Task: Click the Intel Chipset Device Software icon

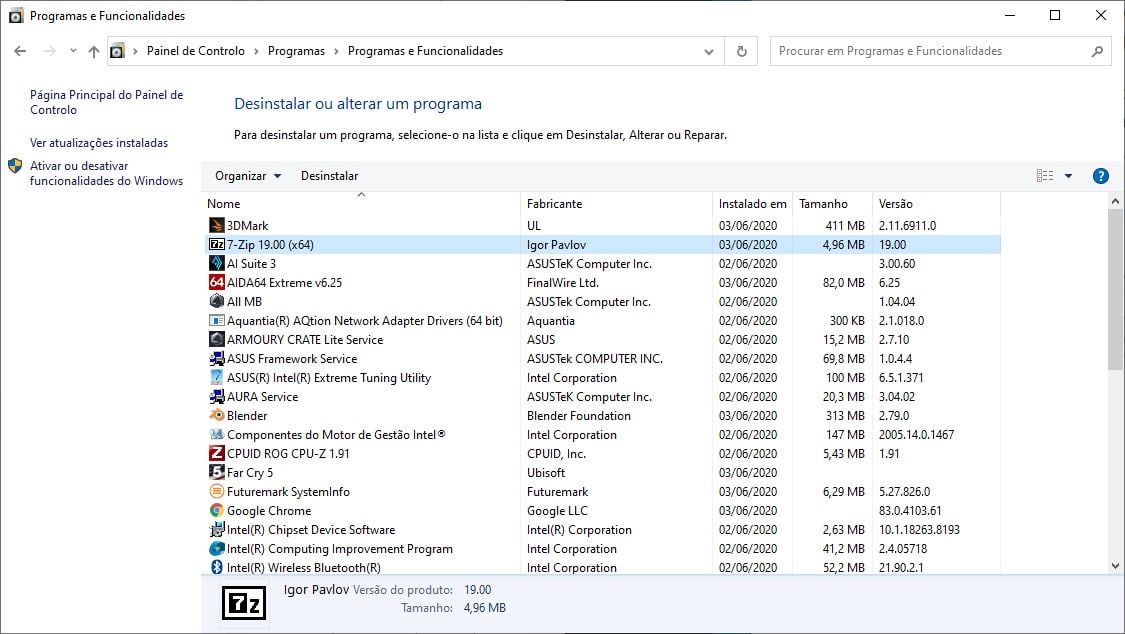Action: point(216,529)
